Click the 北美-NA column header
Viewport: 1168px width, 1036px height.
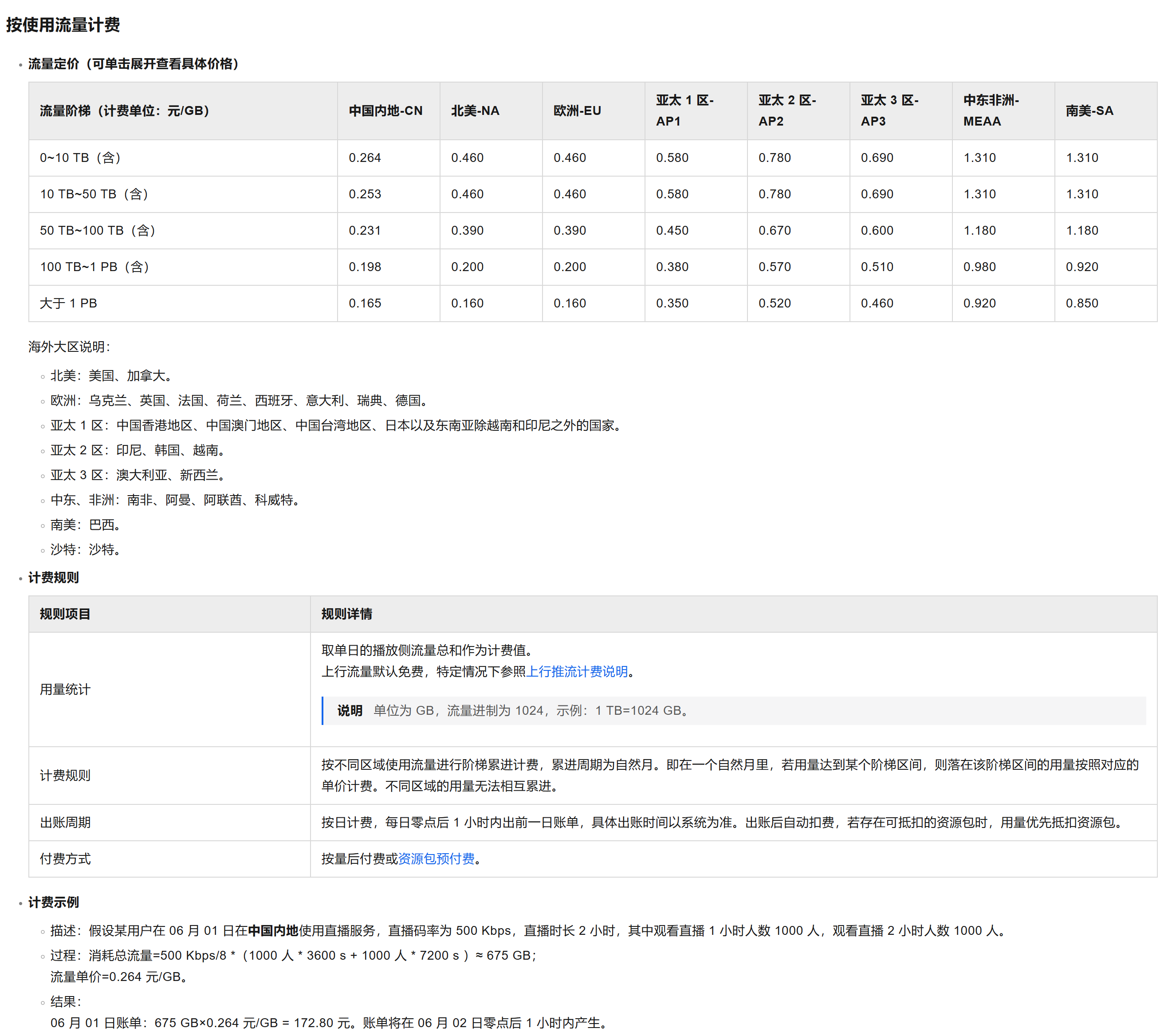pos(475,111)
